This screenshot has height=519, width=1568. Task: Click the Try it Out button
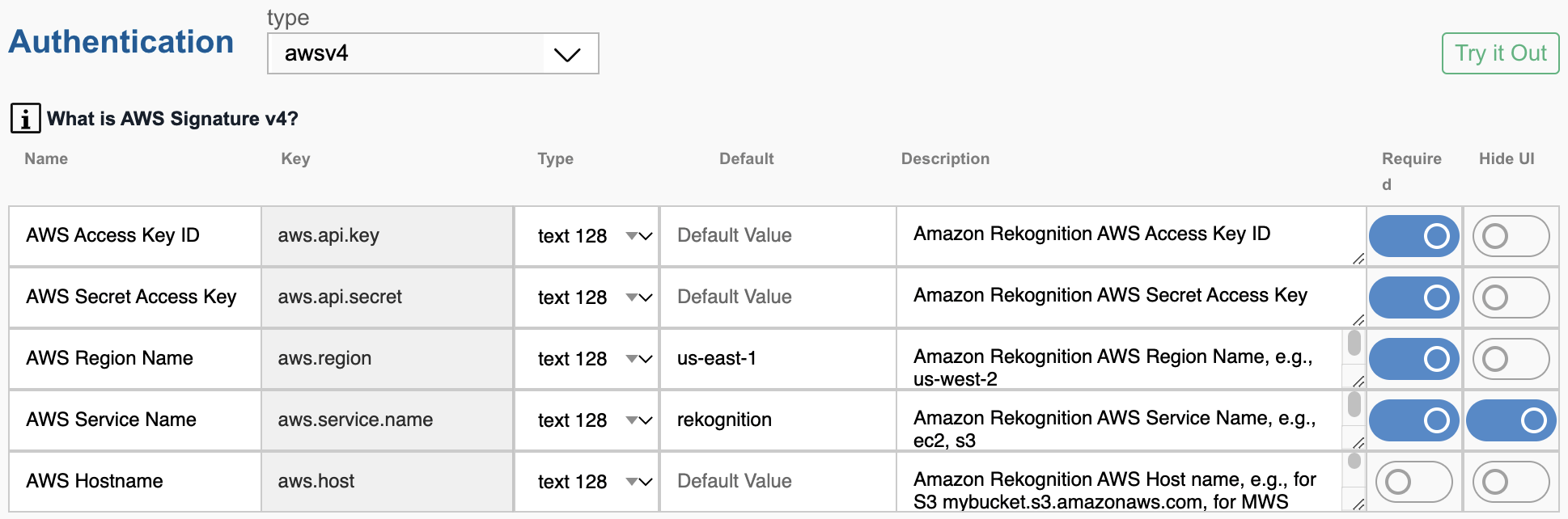pos(1500,53)
